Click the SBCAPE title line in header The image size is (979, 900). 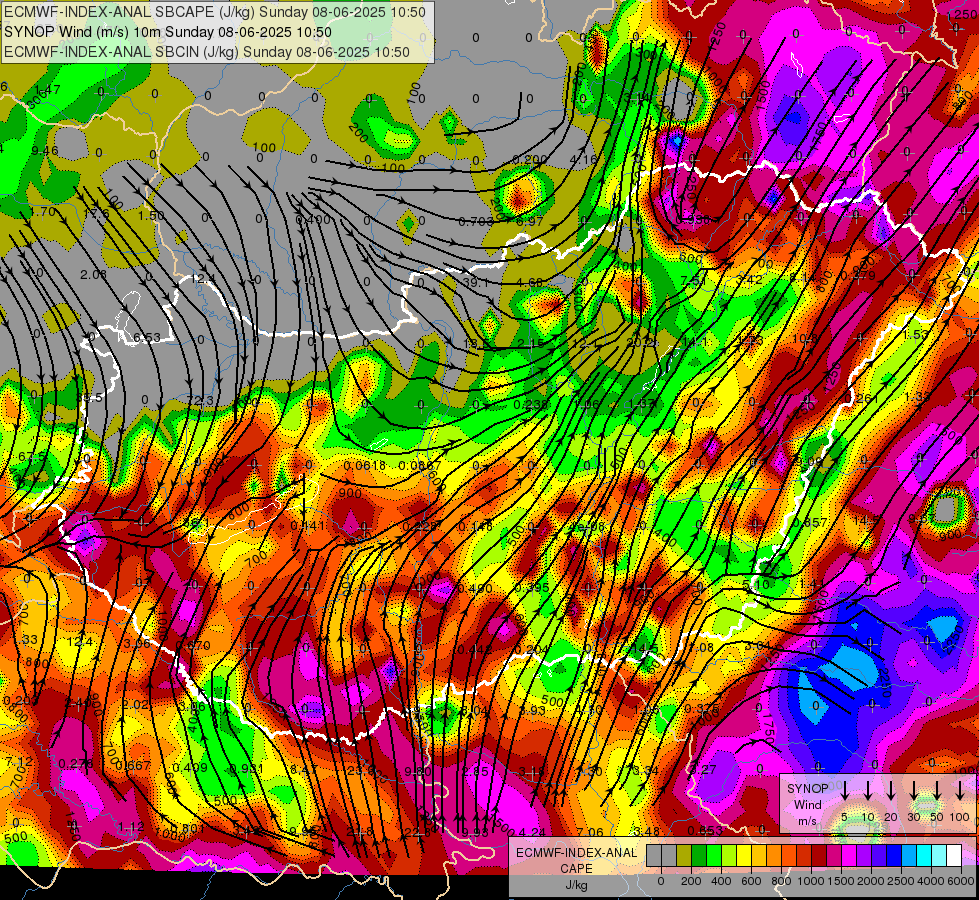point(215,12)
